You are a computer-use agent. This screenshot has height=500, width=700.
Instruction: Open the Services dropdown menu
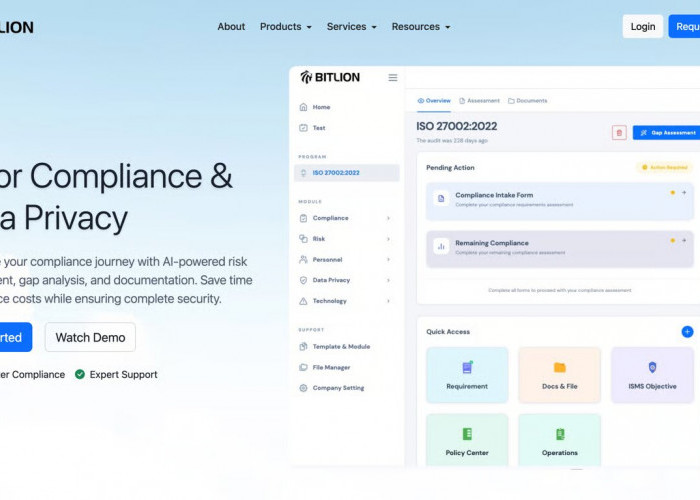click(351, 27)
